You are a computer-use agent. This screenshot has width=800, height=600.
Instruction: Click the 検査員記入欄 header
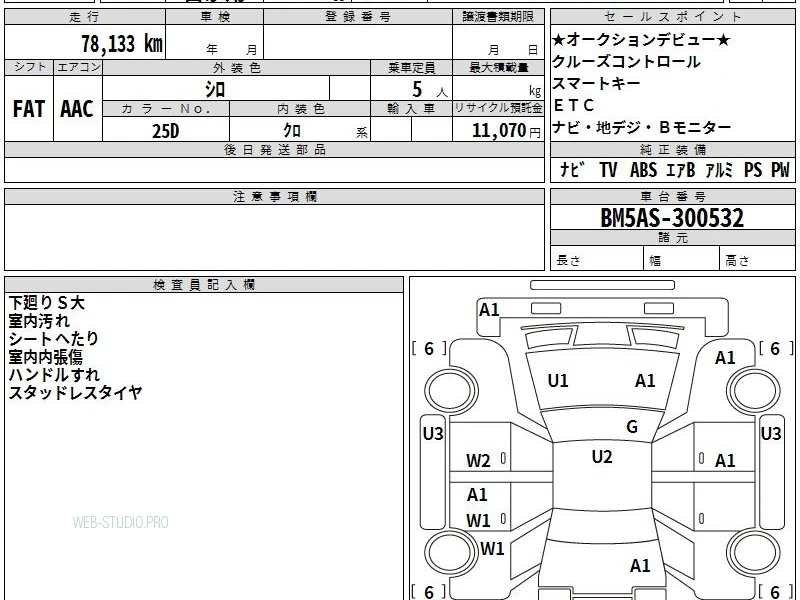coord(204,285)
